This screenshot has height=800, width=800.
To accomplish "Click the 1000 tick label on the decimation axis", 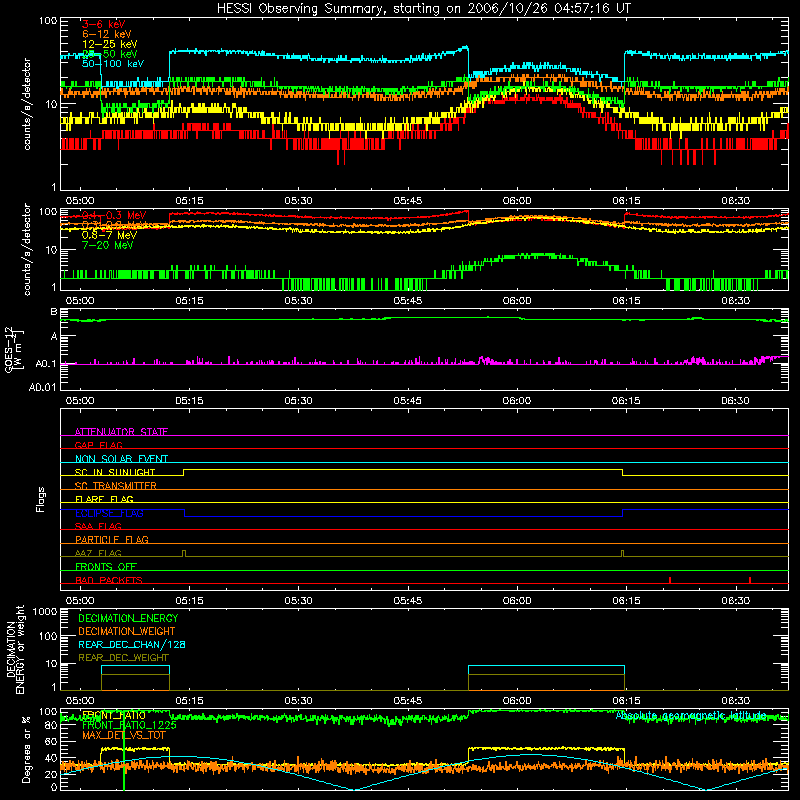I will pos(45,612).
